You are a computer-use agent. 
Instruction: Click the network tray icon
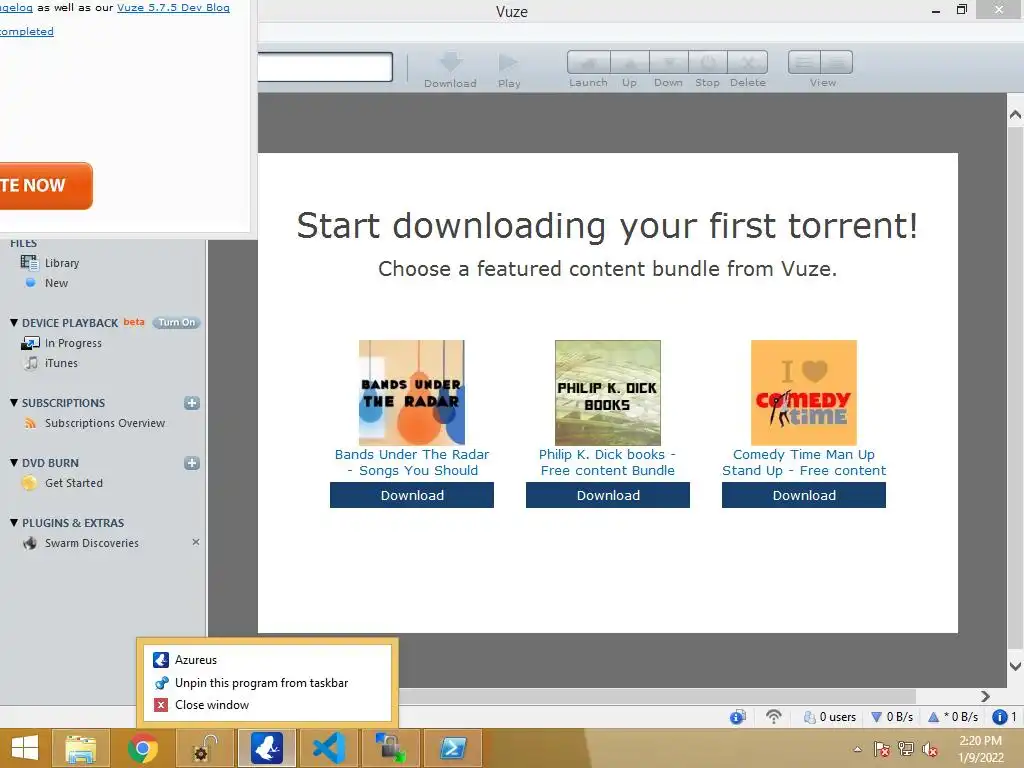coord(906,749)
